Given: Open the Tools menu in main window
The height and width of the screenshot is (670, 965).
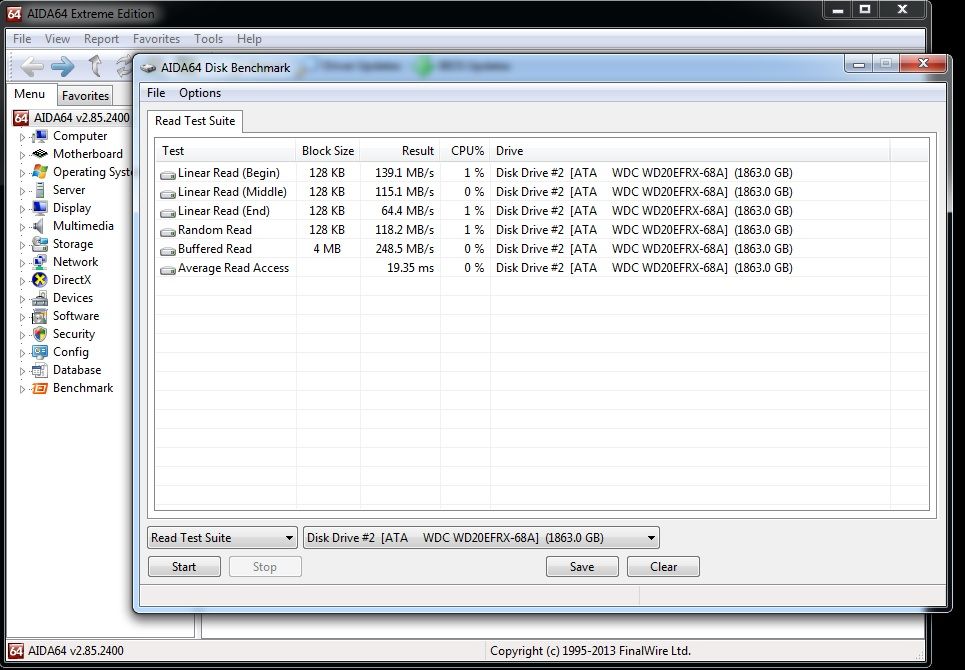Looking at the screenshot, I should coord(208,39).
